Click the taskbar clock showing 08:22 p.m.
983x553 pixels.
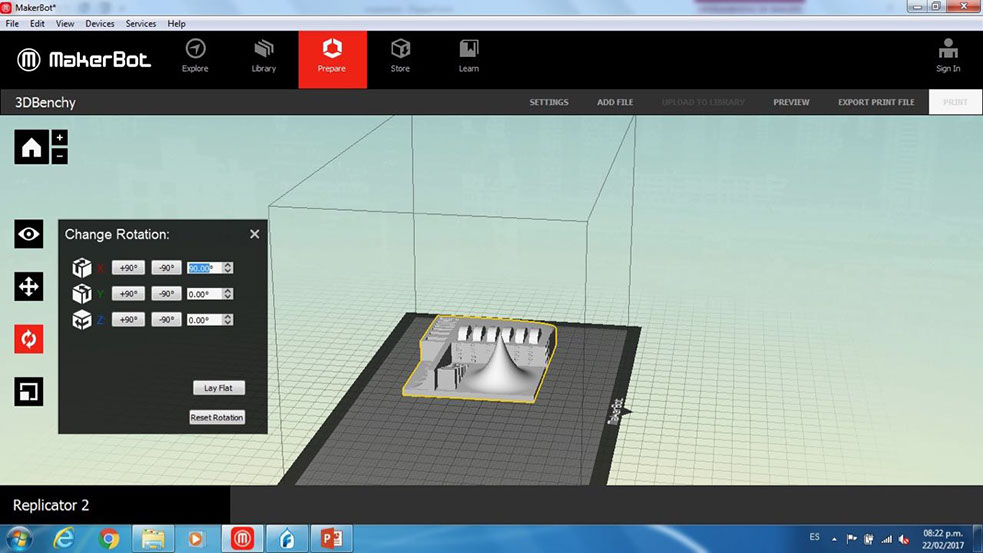(x=942, y=539)
